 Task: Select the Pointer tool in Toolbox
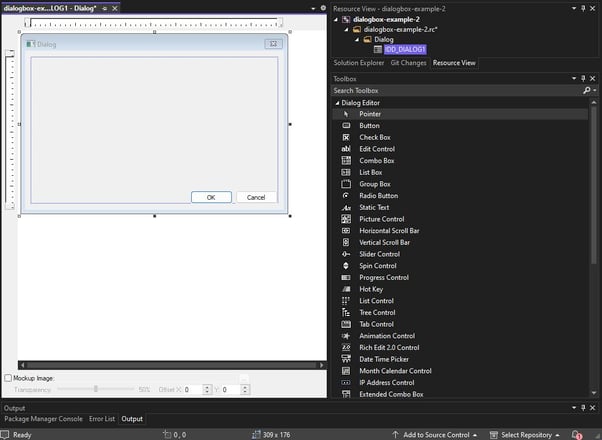[369, 114]
